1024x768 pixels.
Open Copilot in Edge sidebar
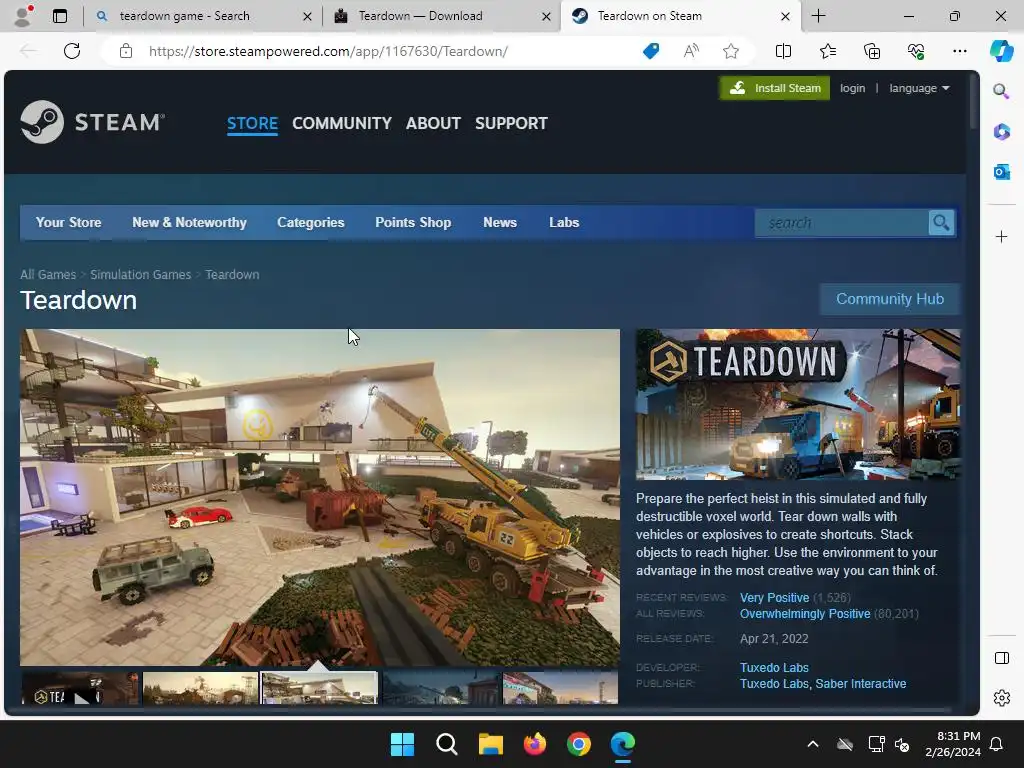click(1001, 51)
